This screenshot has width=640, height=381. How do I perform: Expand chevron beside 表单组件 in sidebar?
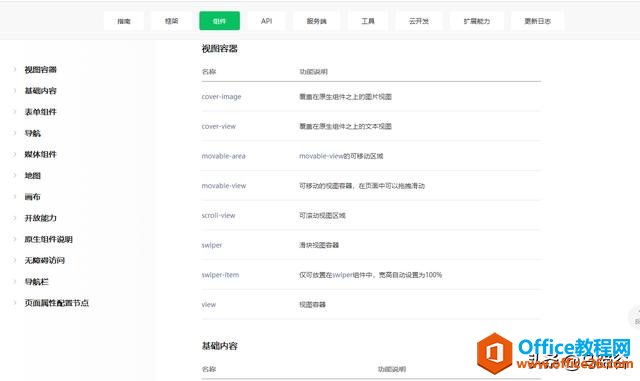click(x=15, y=112)
